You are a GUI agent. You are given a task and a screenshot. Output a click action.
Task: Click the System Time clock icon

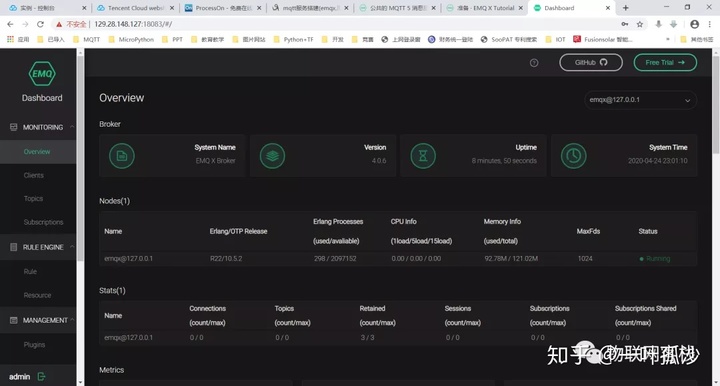(x=574, y=156)
